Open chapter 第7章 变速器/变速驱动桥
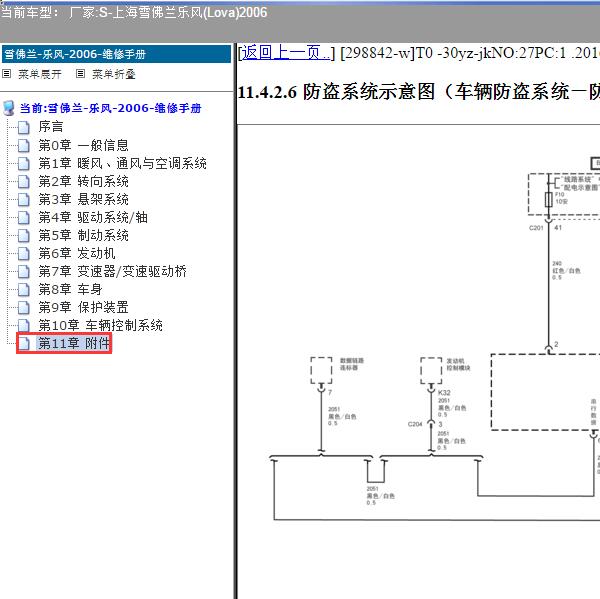This screenshot has height=599, width=600. [x=112, y=271]
